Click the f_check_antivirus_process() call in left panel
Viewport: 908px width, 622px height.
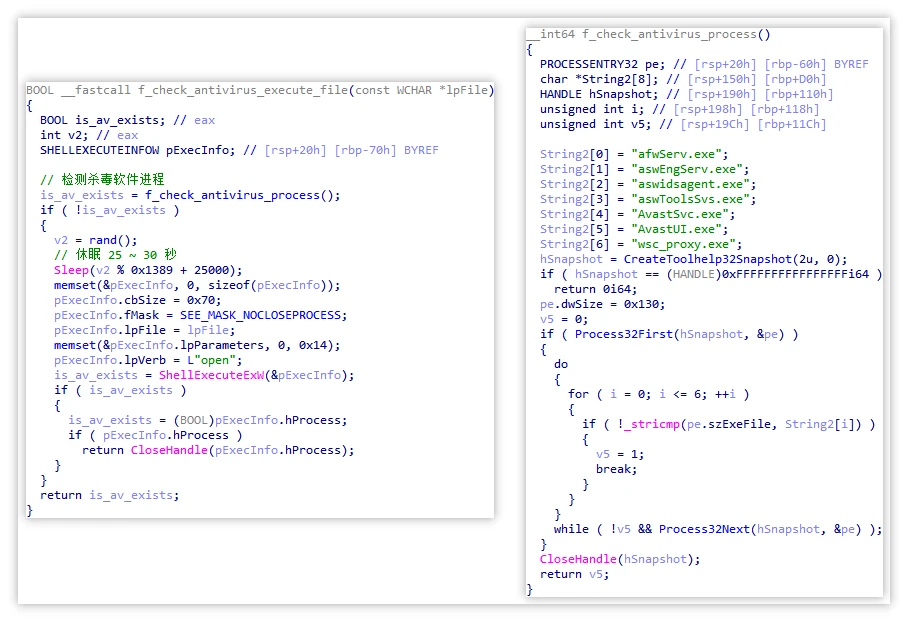pos(243,195)
